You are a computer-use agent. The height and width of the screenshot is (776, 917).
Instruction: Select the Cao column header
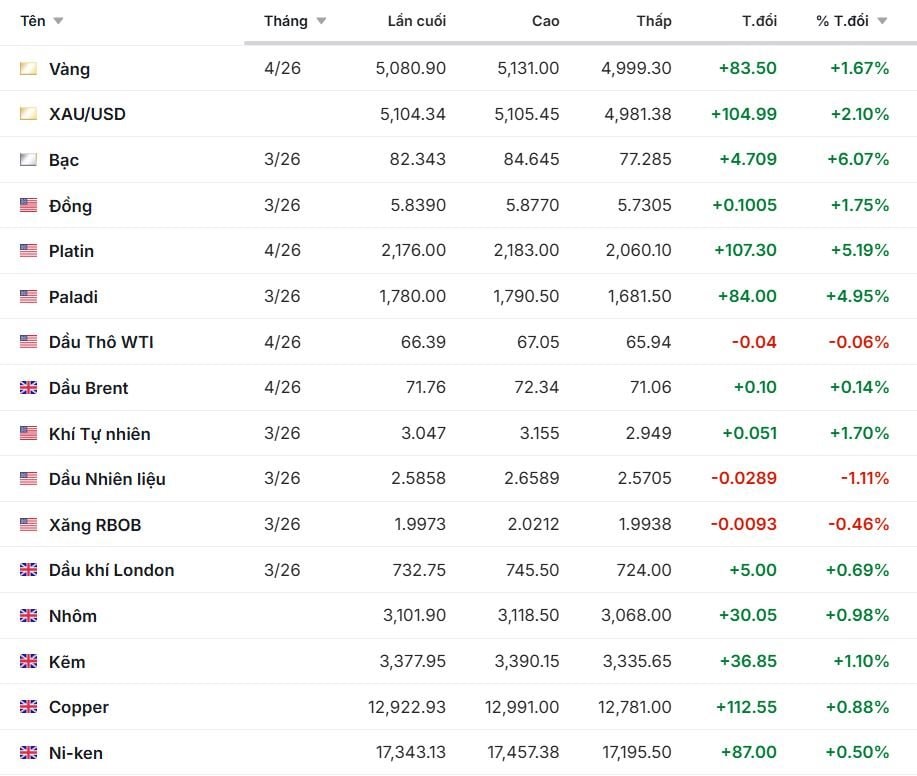[x=545, y=21]
